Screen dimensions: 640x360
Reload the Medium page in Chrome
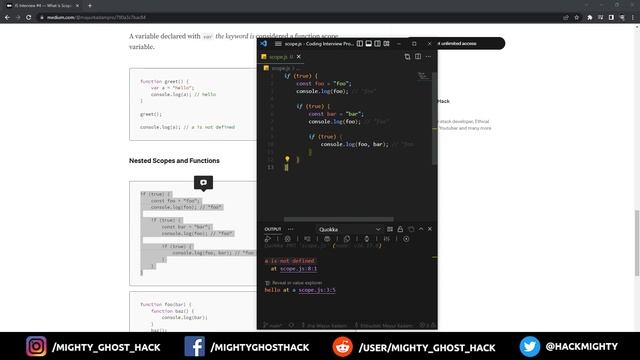[29, 18]
